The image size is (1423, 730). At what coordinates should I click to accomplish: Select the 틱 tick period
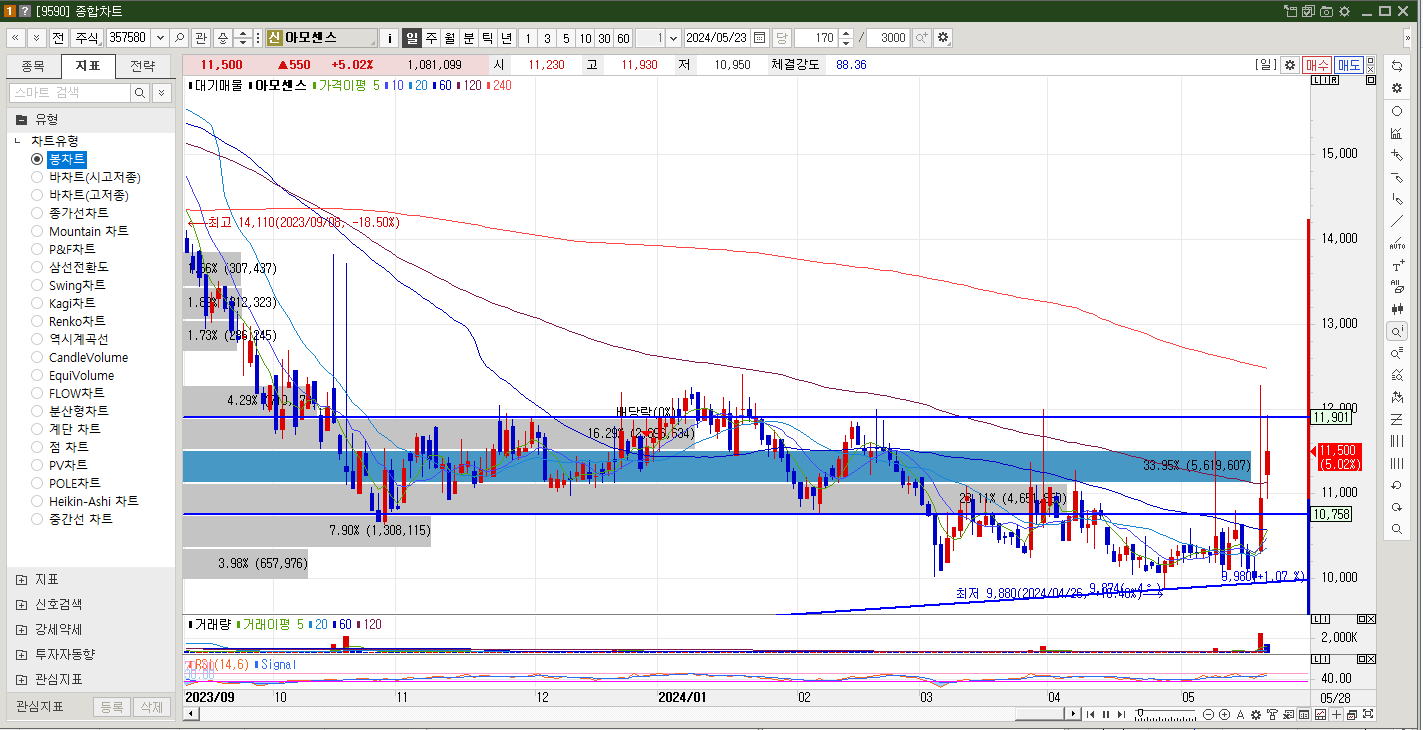[487, 38]
